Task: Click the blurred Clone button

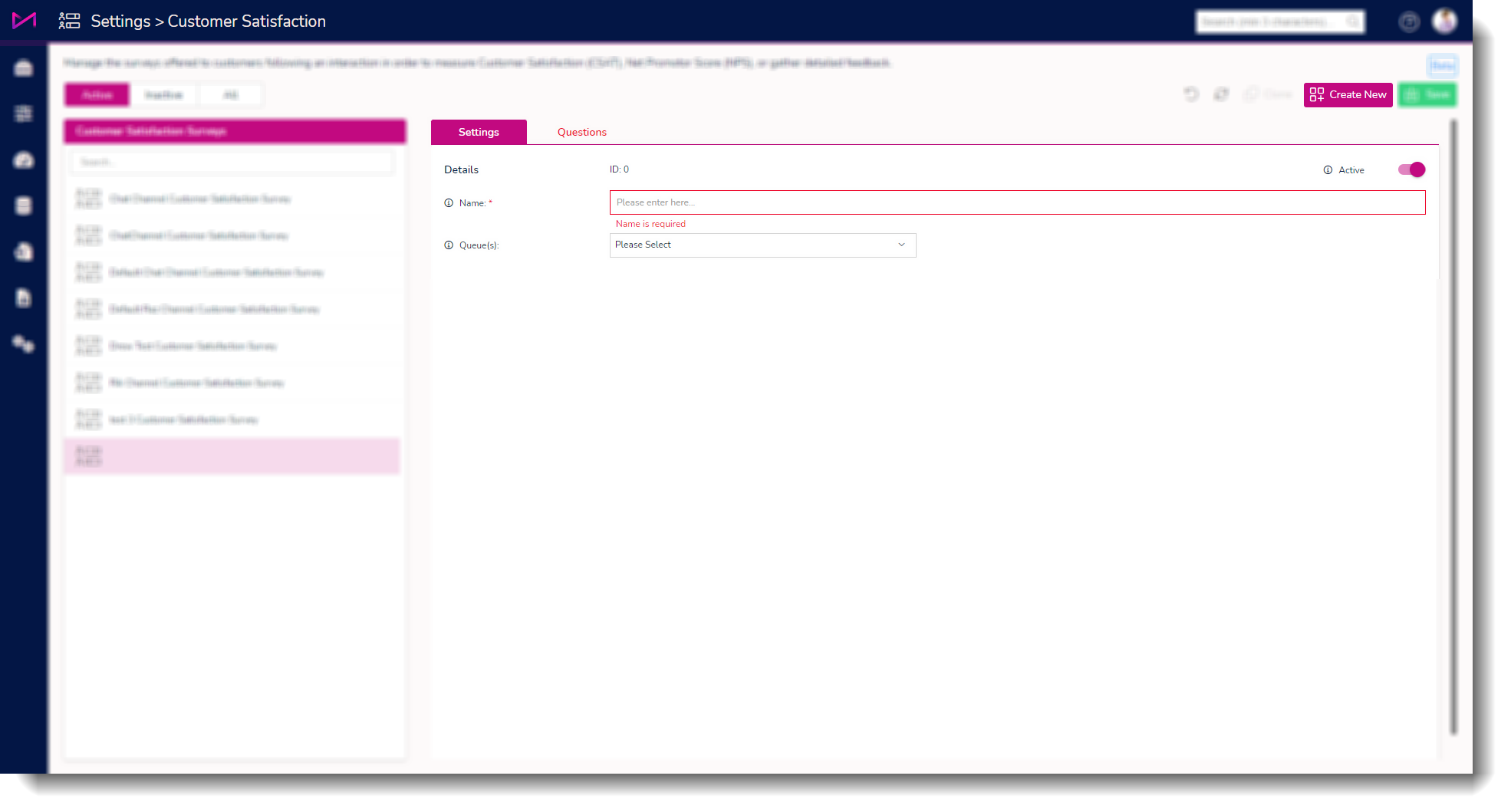Action: pos(1268,94)
